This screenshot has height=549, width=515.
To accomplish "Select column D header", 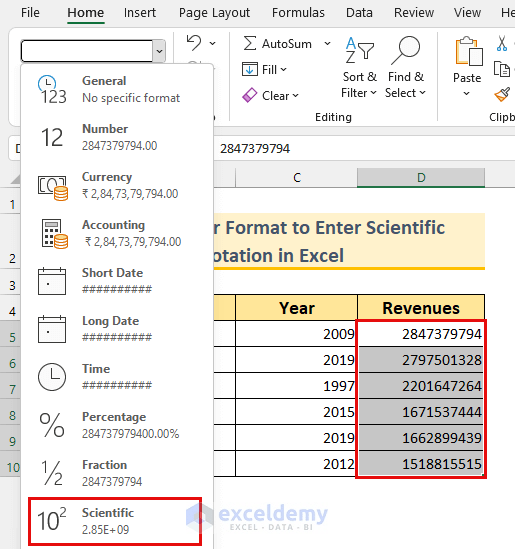I will tap(421, 178).
